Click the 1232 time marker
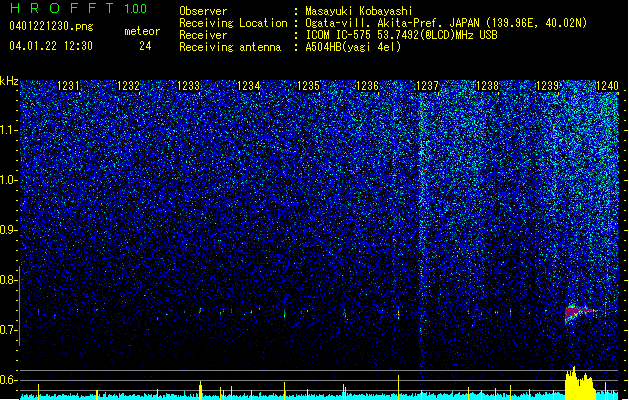629x400 pixels. pos(128,86)
